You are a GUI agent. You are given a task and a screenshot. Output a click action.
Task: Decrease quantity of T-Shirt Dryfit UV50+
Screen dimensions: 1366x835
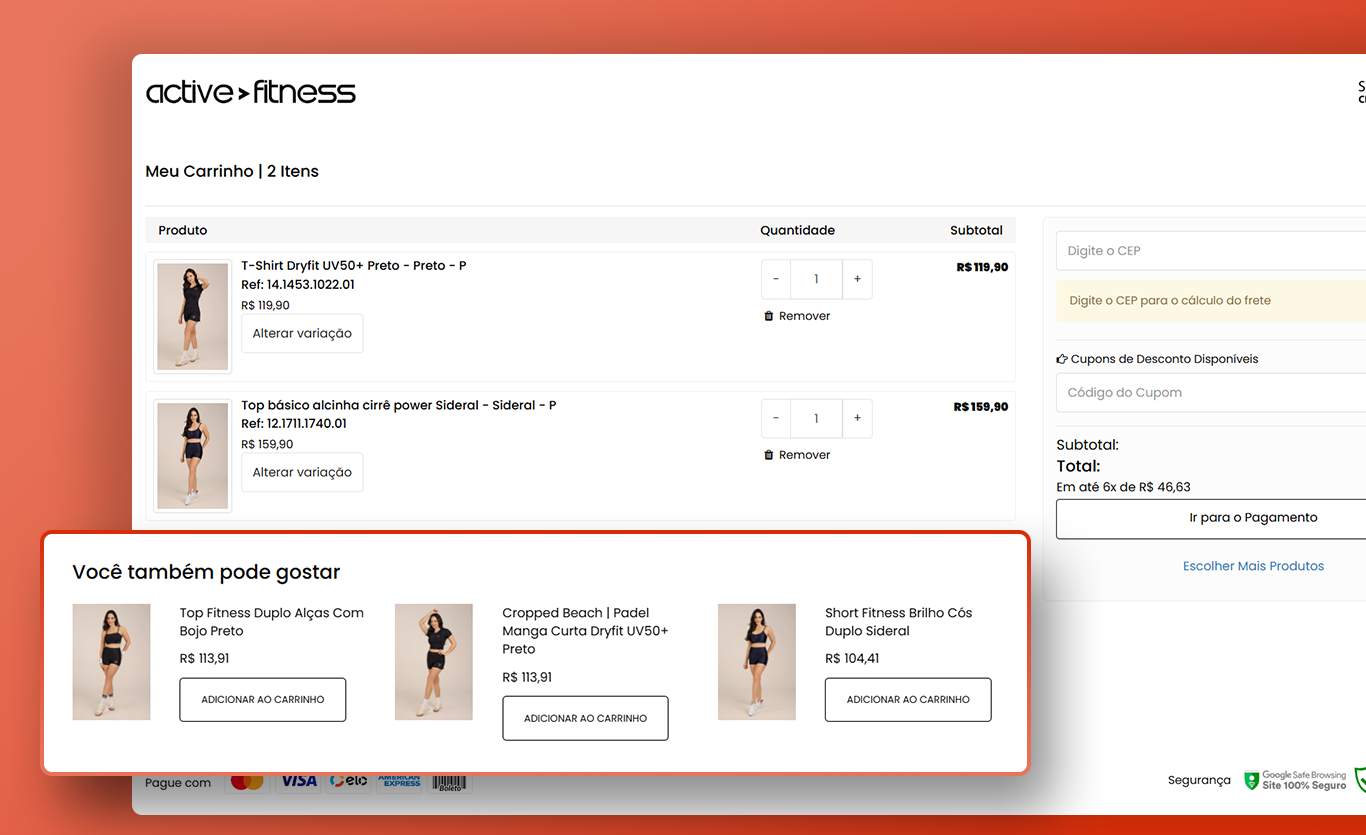(x=776, y=280)
